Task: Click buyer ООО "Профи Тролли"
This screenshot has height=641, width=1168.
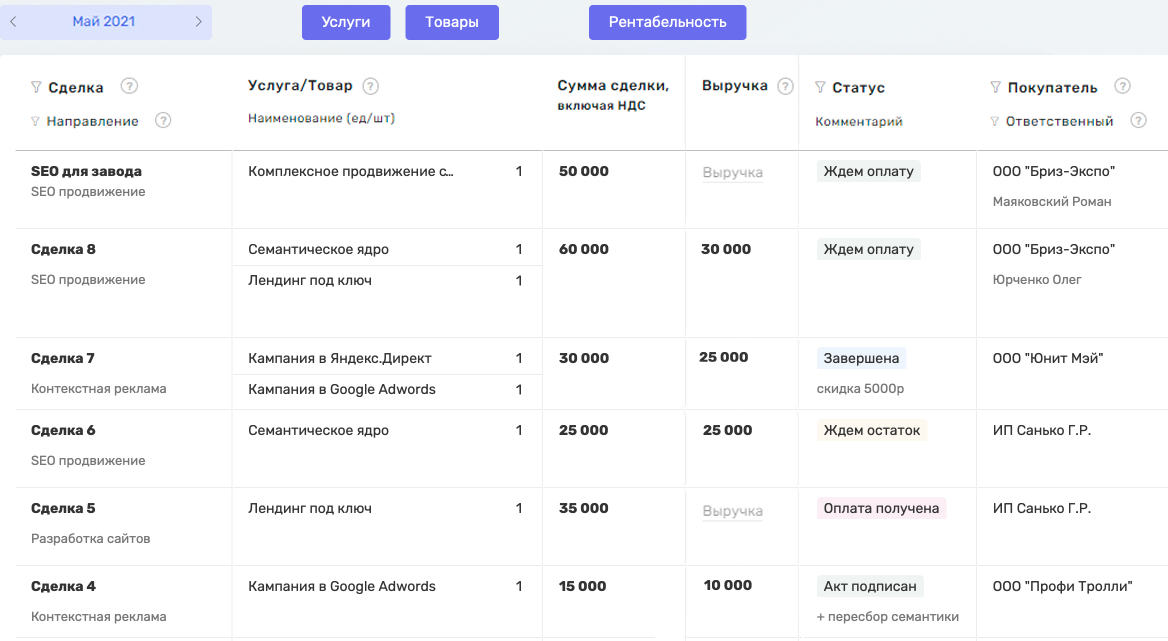Action: 1063,587
